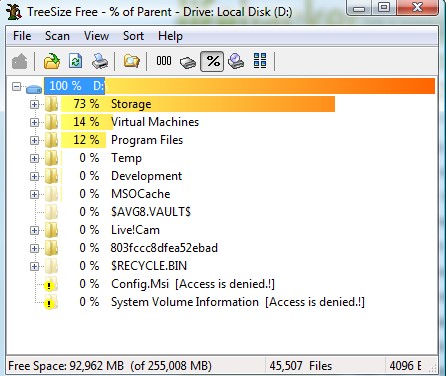Click the MSOCache faded folder icon
This screenshot has height=376, width=446.
click(x=51, y=194)
